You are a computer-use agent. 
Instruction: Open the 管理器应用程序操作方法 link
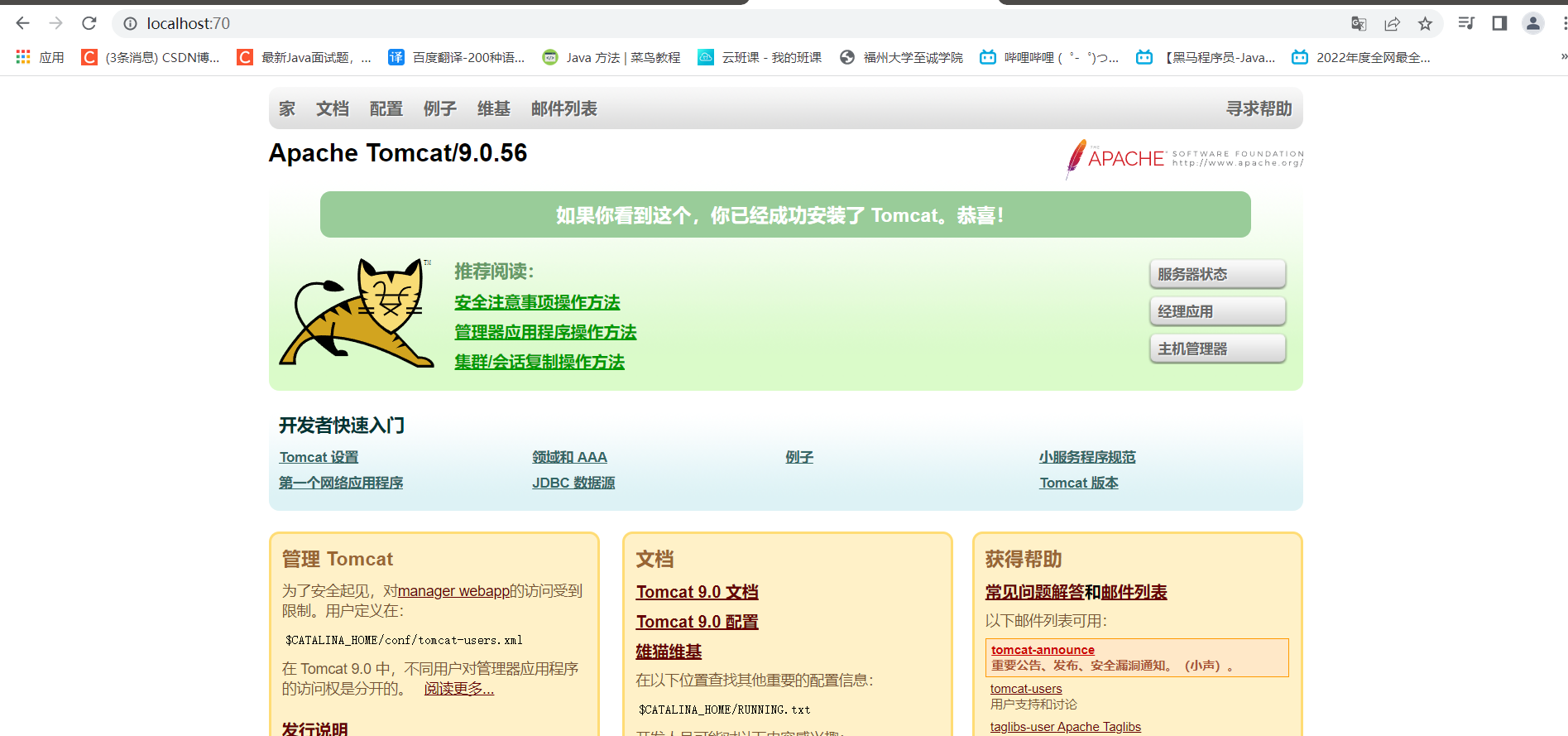545,332
